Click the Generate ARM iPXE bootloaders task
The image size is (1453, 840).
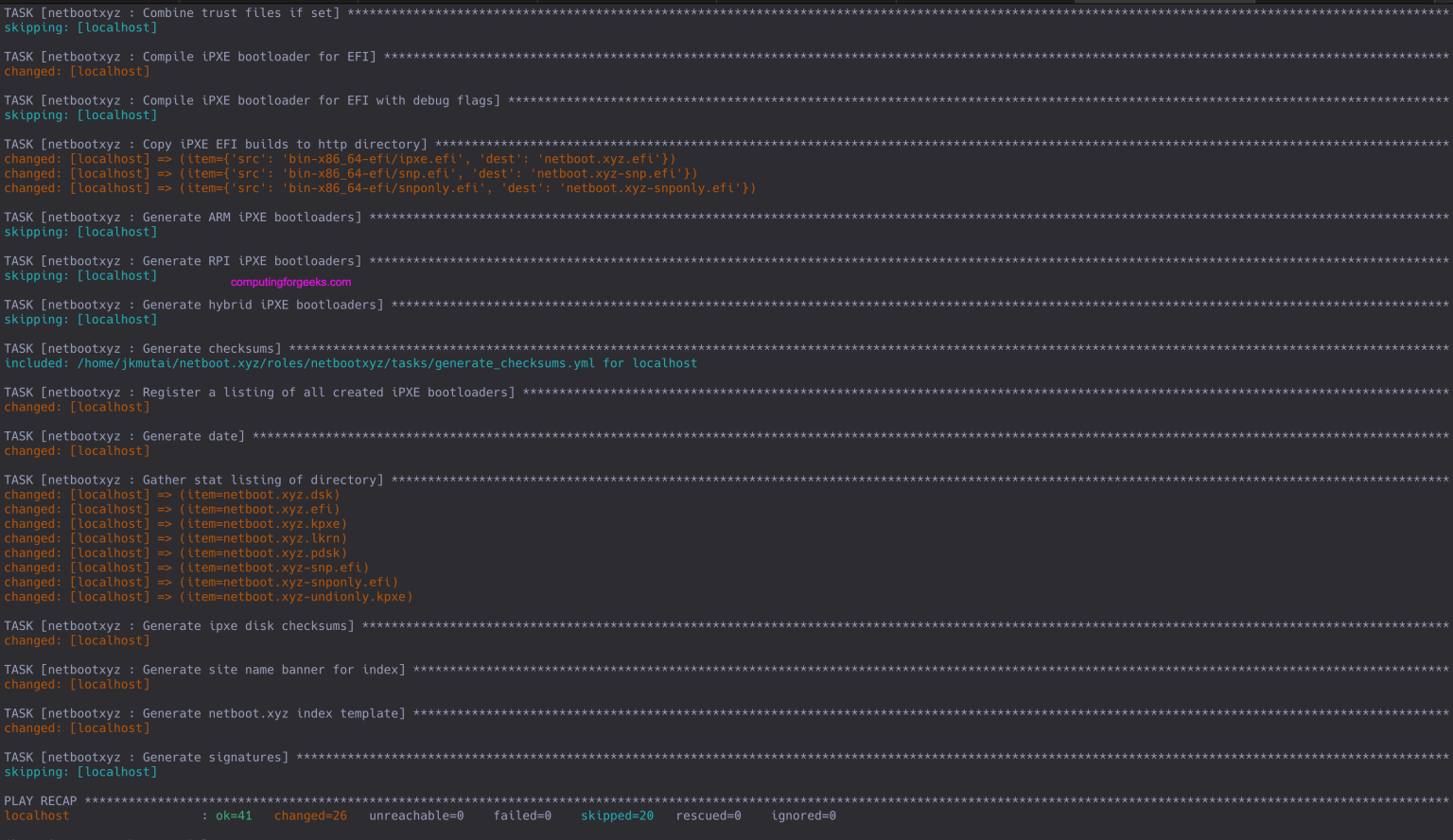tap(180, 217)
